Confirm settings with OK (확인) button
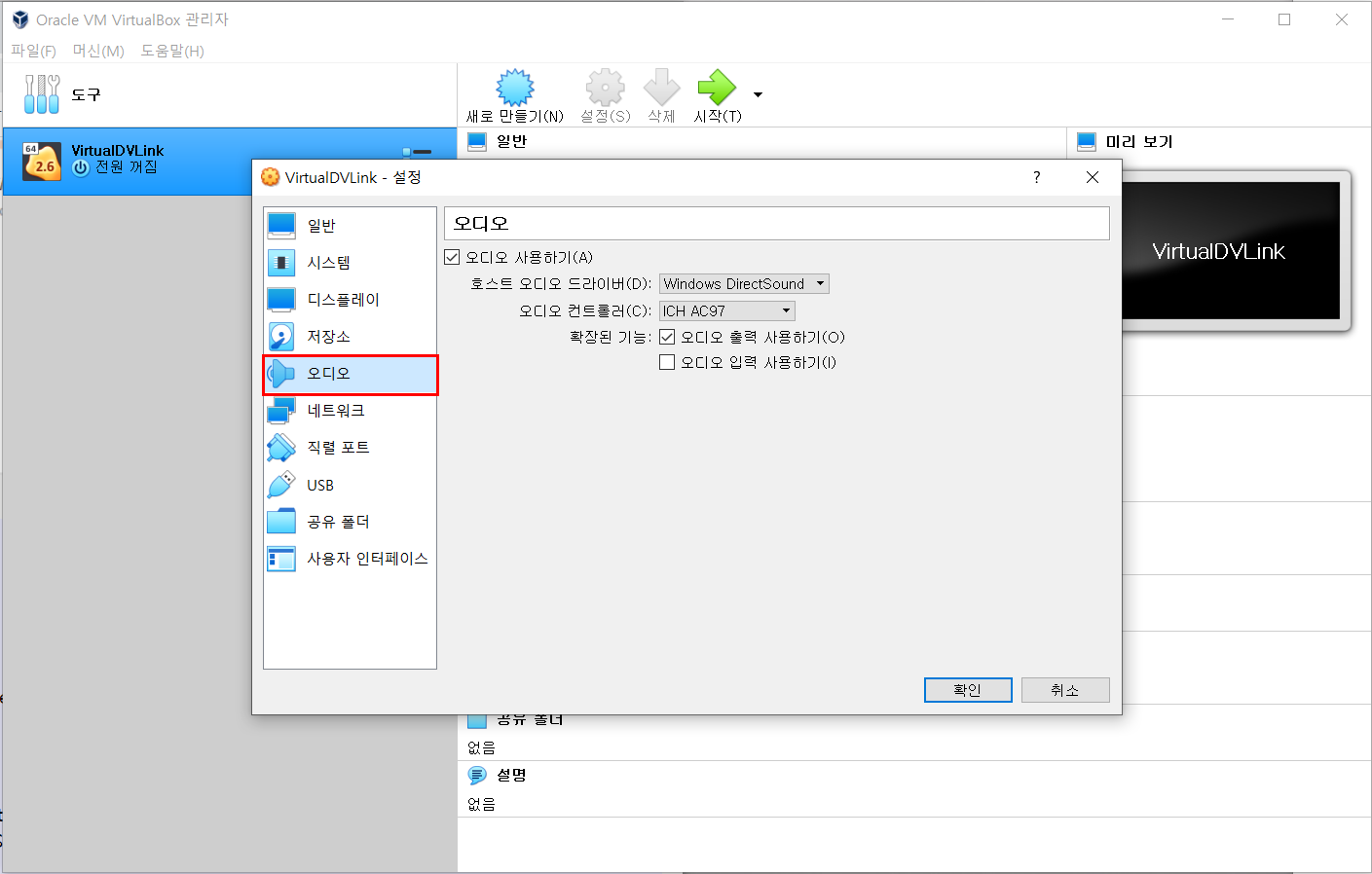 coord(968,690)
